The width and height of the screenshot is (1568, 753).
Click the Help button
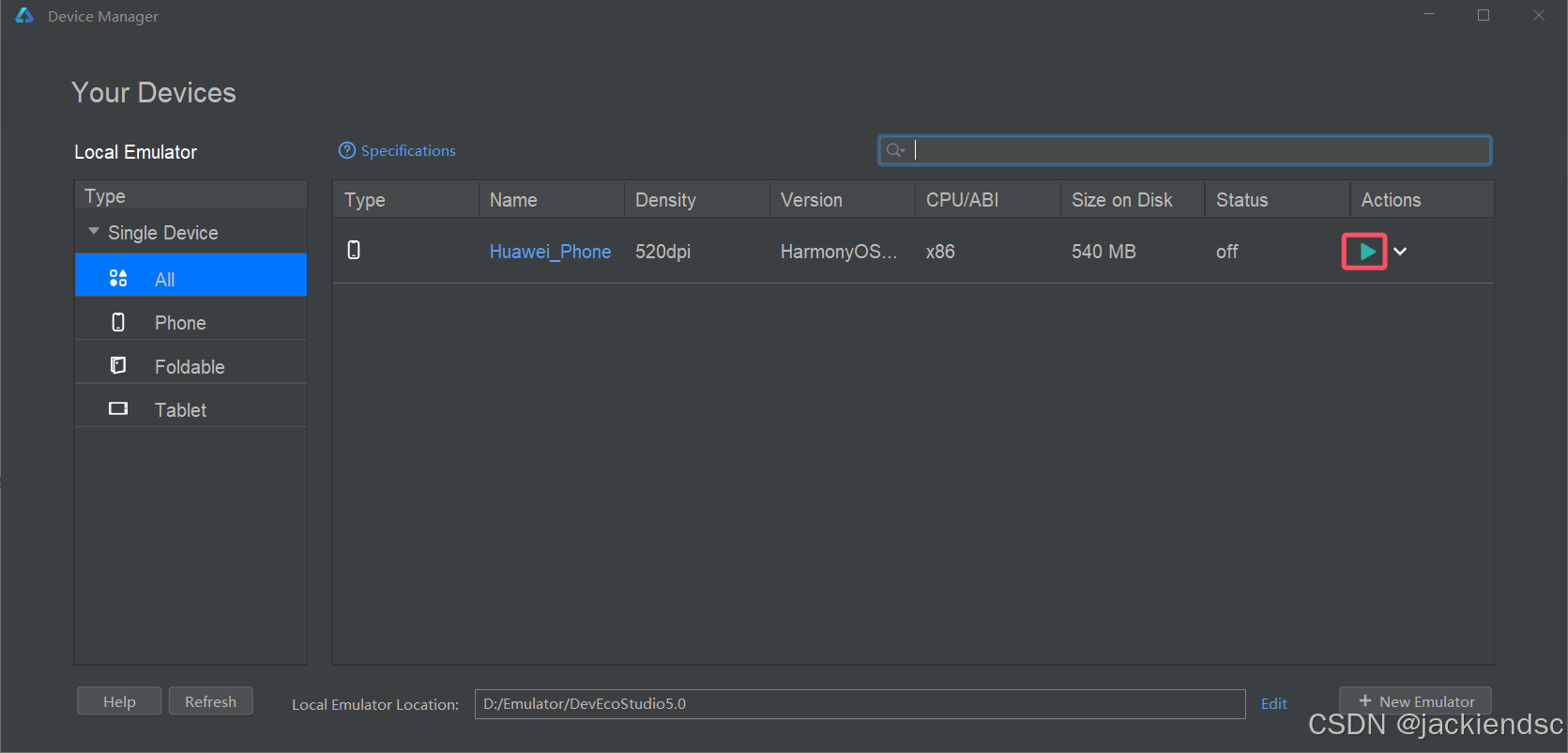point(119,701)
